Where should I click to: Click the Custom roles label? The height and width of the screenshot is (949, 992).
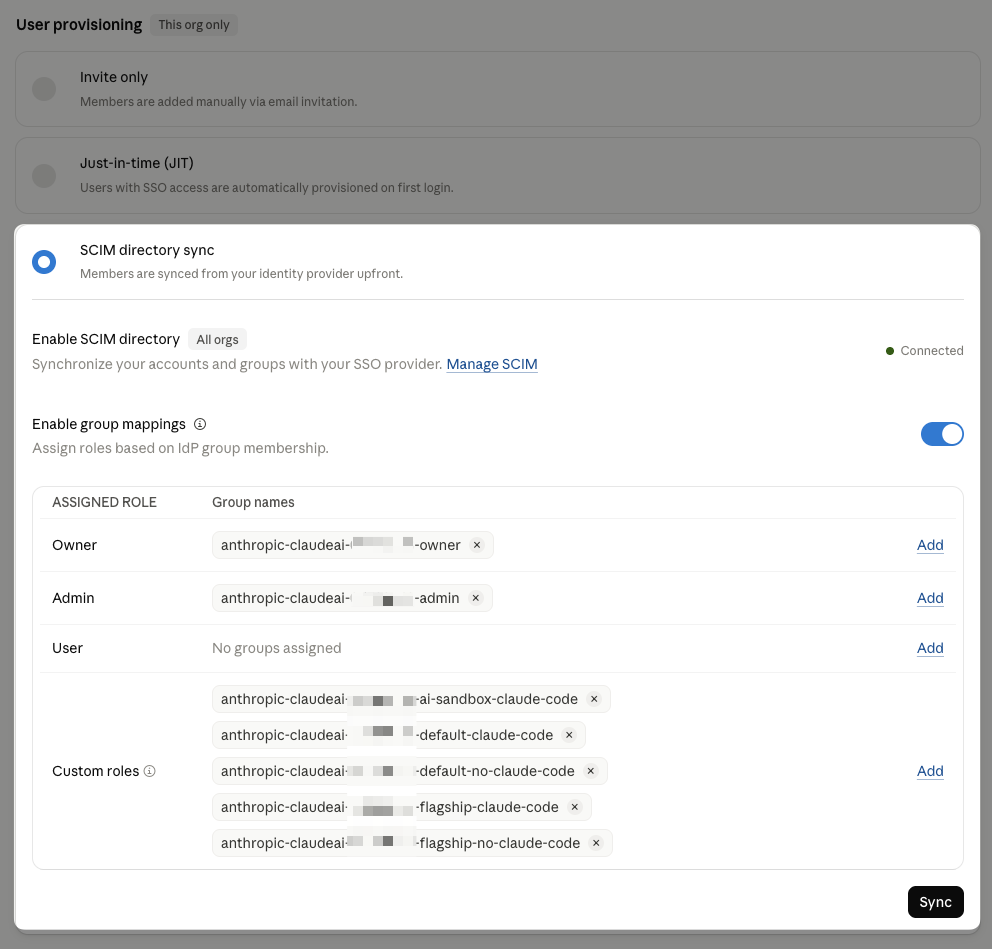96,771
